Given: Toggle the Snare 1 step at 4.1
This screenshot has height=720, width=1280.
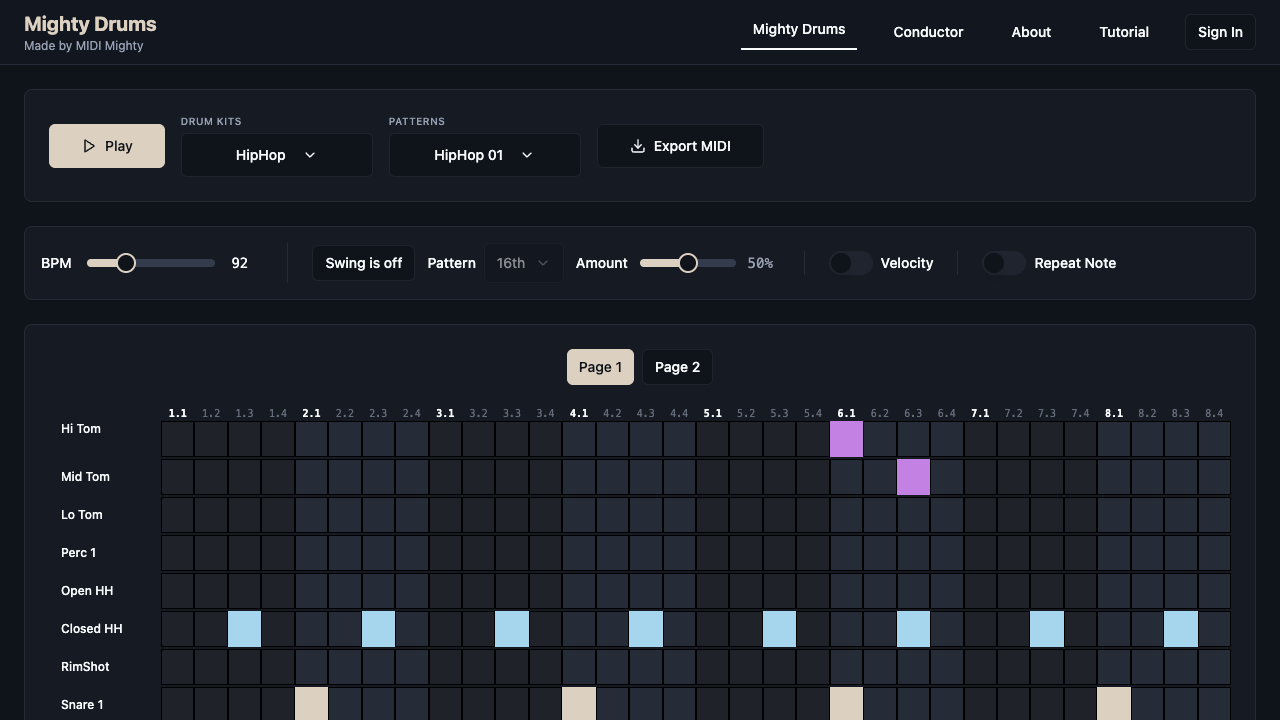Looking at the screenshot, I should point(579,704).
